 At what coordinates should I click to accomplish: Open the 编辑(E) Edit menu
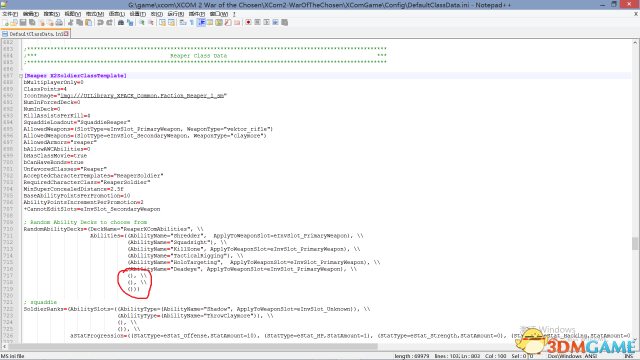(x=31, y=14)
